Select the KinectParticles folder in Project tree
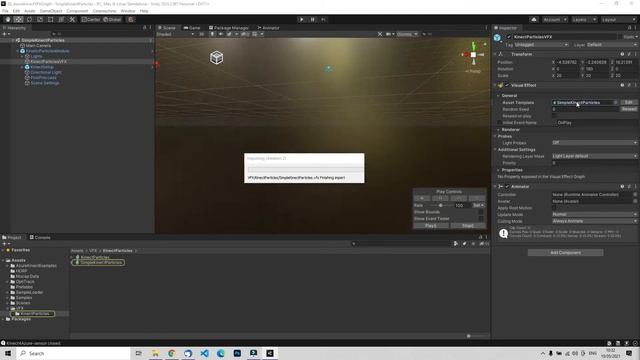Screen dimensions: 640x360 [x=35, y=313]
